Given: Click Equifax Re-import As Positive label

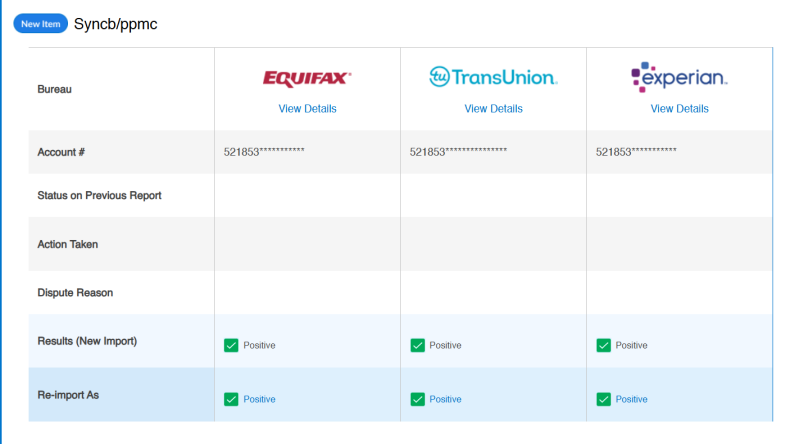Looking at the screenshot, I should tap(259, 399).
